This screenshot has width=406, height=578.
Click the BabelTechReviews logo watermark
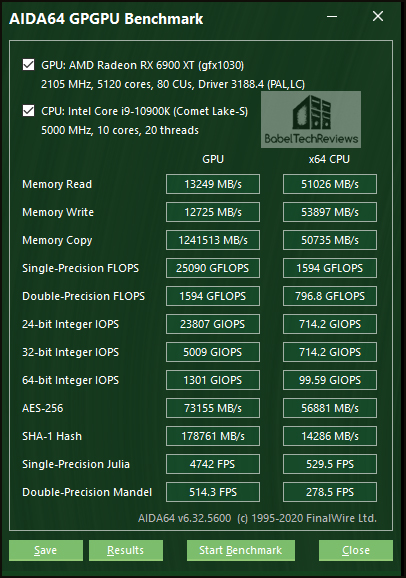(x=311, y=119)
